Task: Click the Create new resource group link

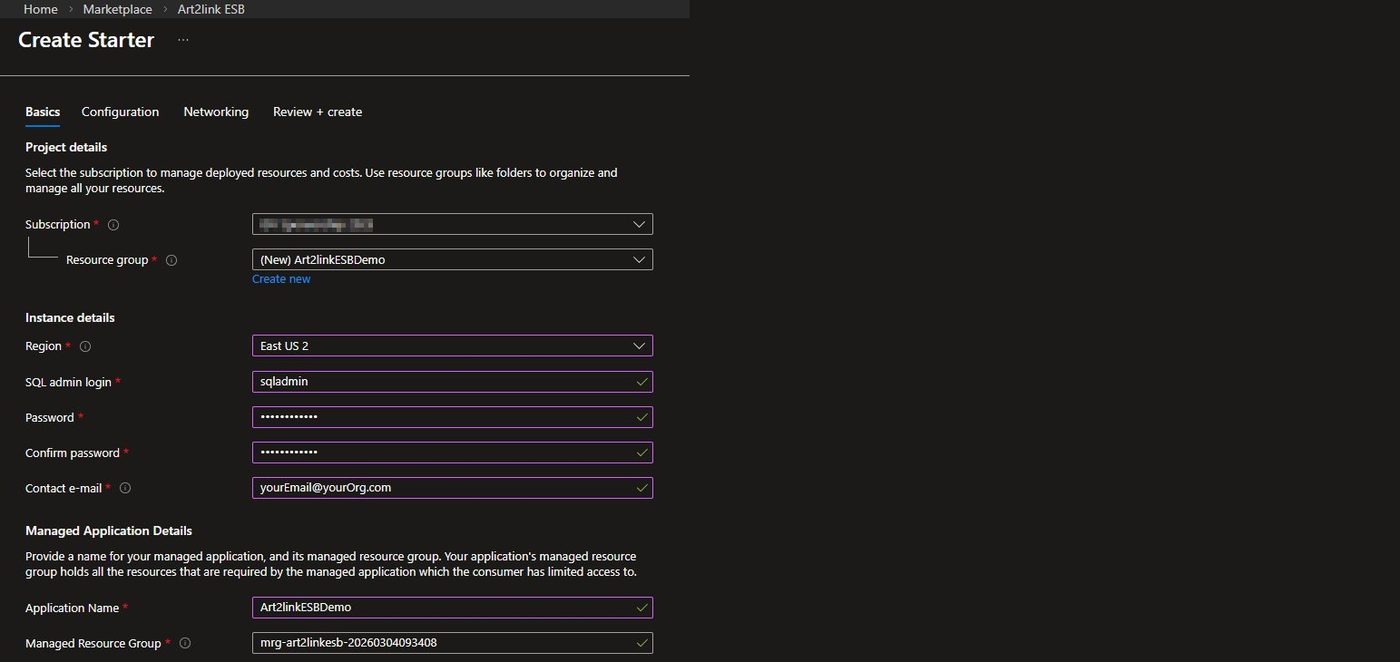Action: [x=281, y=278]
